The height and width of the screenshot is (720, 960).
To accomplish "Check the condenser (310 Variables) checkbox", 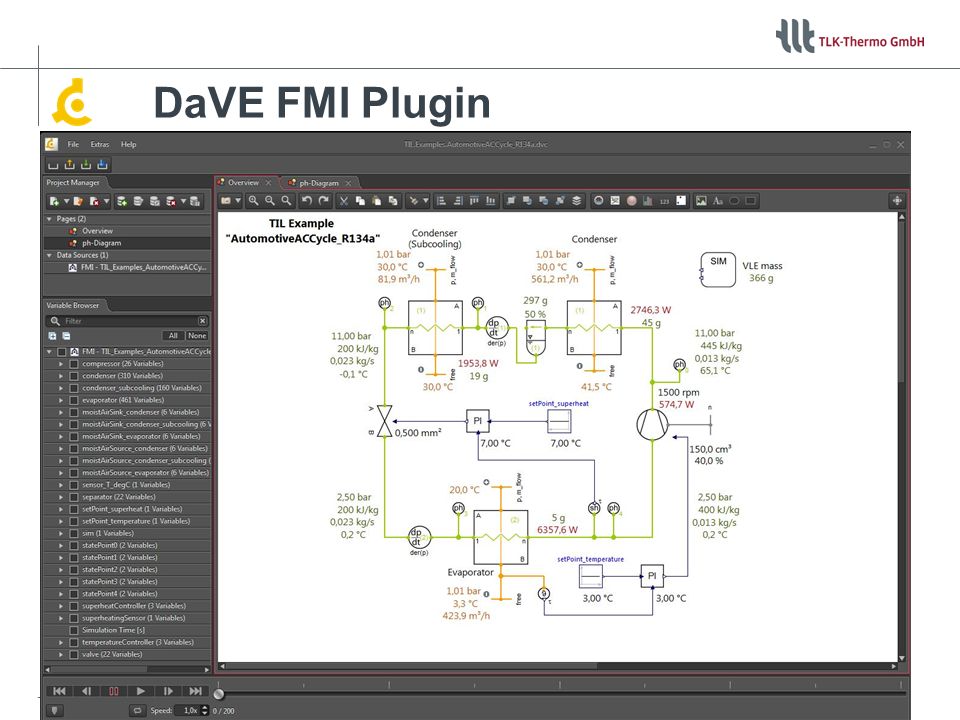I will point(73,376).
